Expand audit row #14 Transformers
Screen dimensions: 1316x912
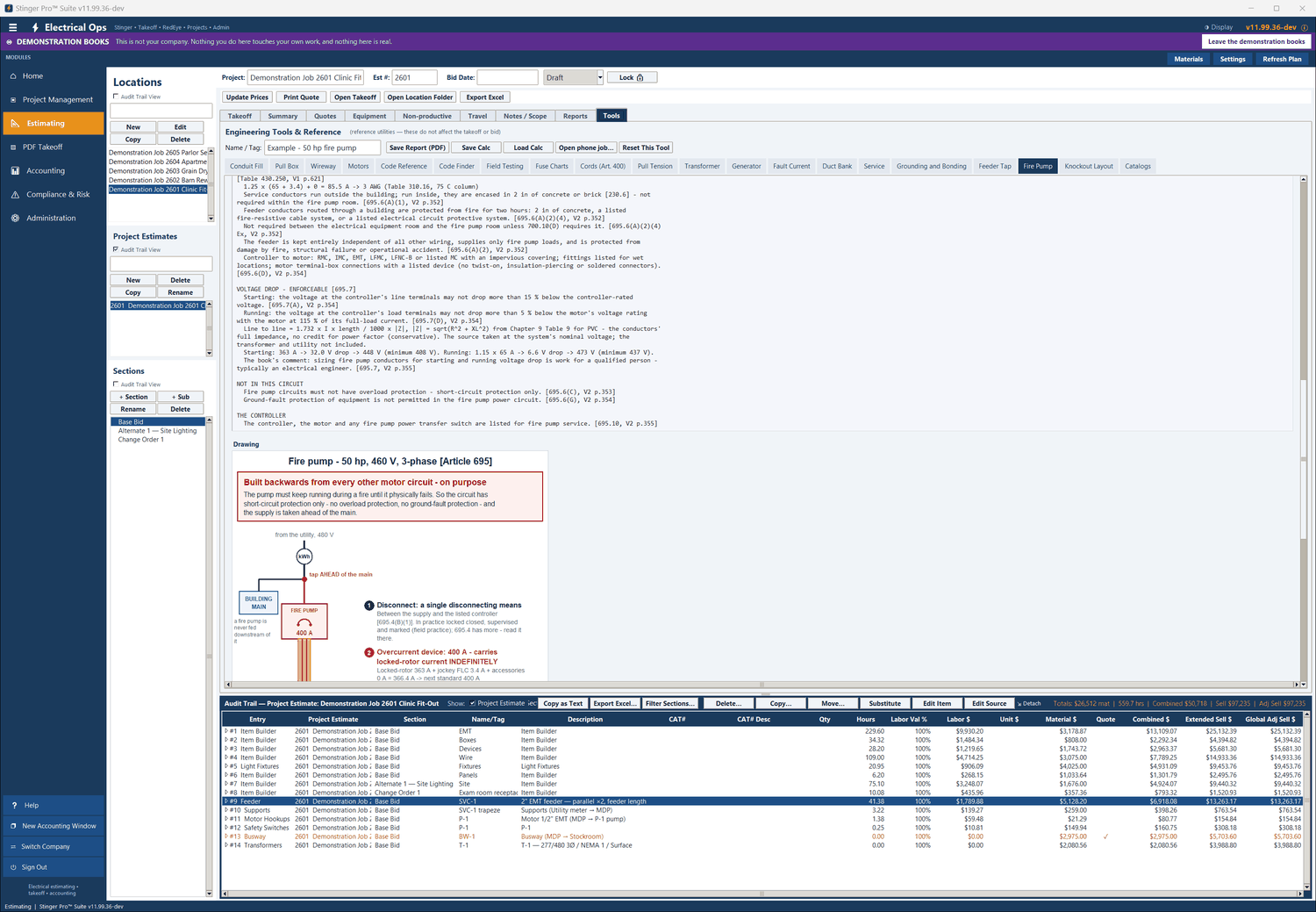coord(226,845)
